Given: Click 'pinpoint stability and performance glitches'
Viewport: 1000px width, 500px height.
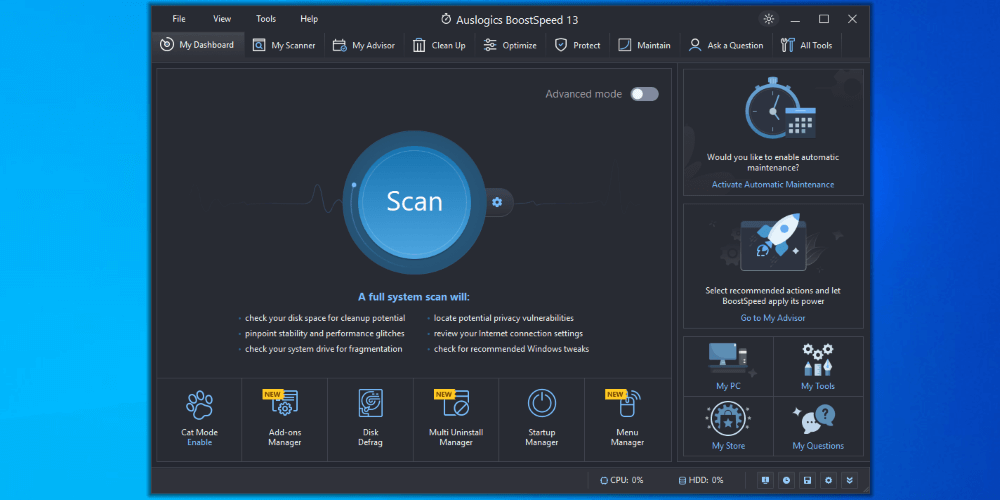Looking at the screenshot, I should click(325, 334).
